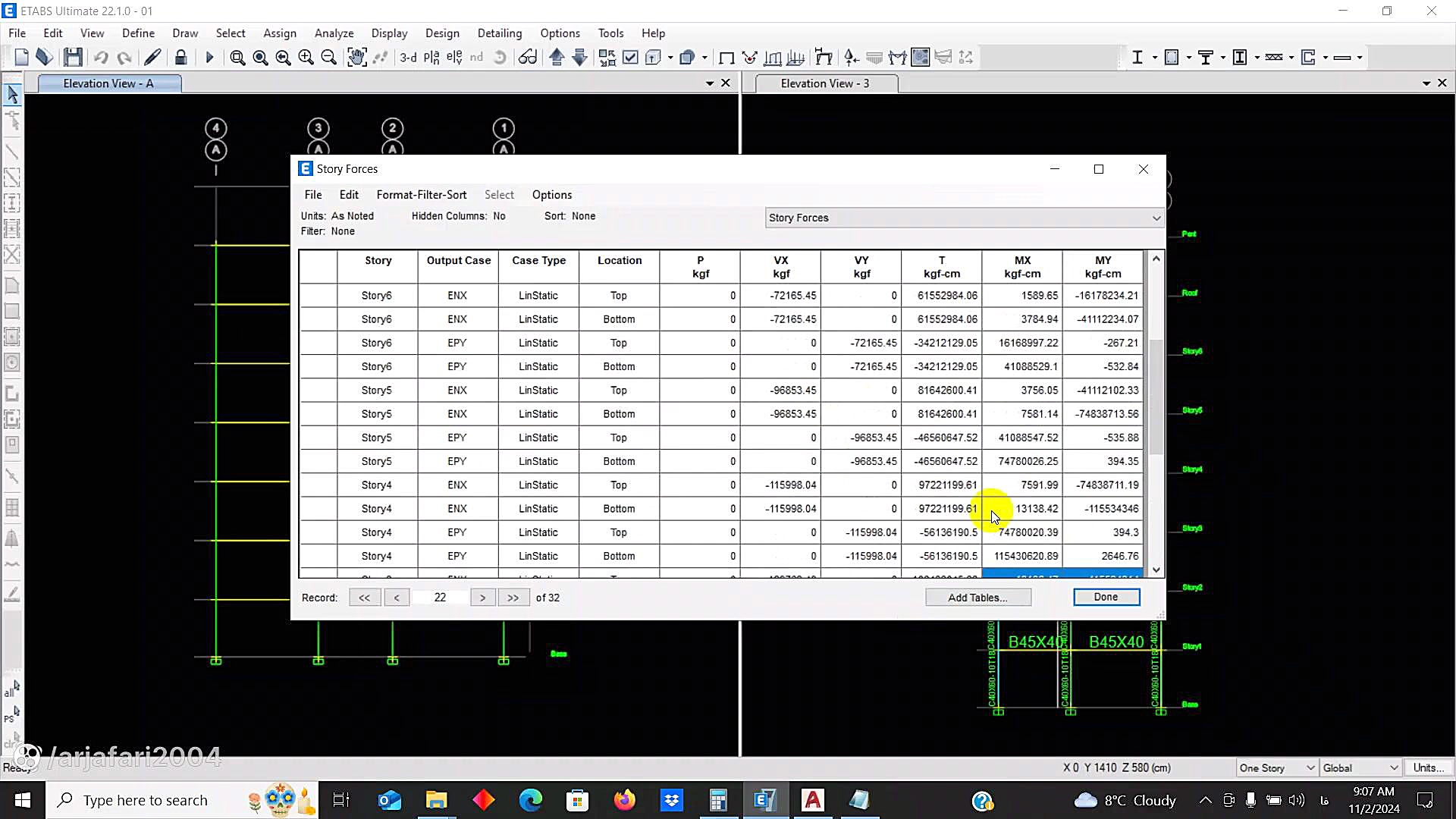Click the Windows Start button

click(22, 800)
